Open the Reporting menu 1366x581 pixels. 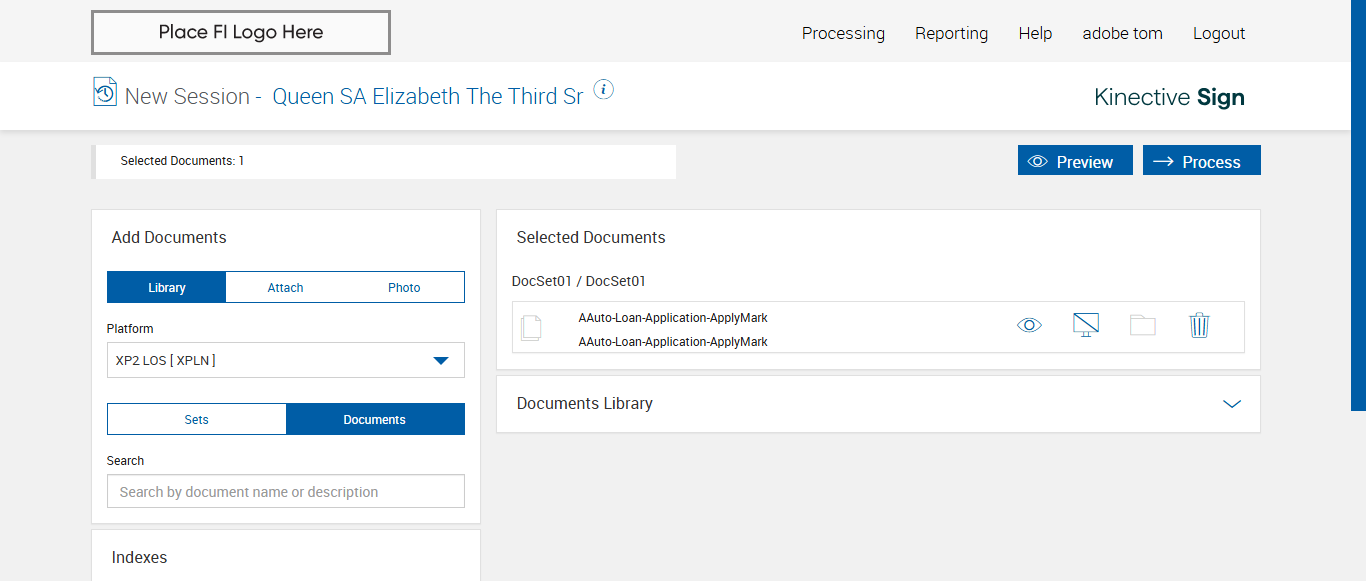point(951,33)
